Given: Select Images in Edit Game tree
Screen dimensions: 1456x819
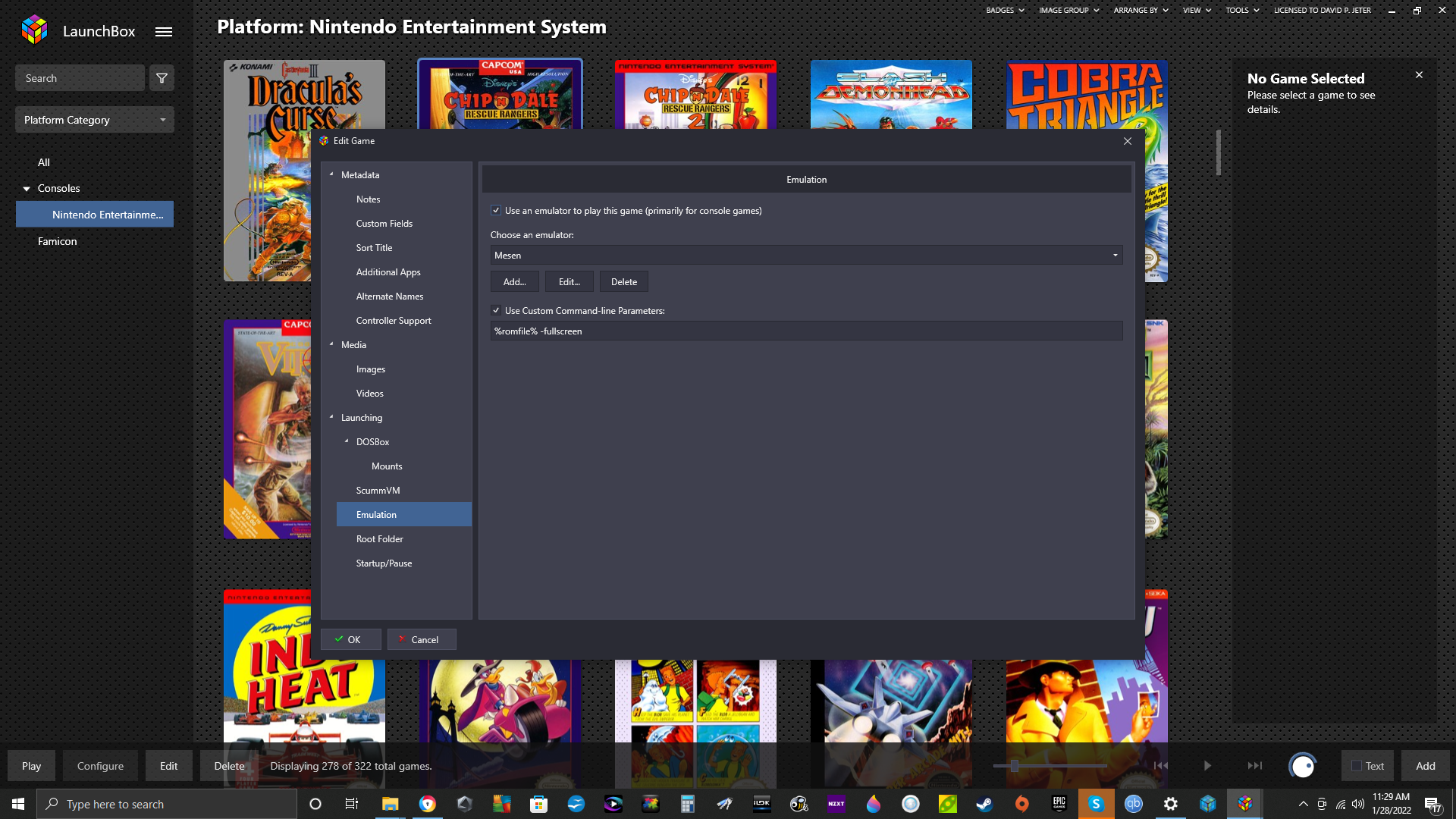Looking at the screenshot, I should pyautogui.click(x=370, y=369).
